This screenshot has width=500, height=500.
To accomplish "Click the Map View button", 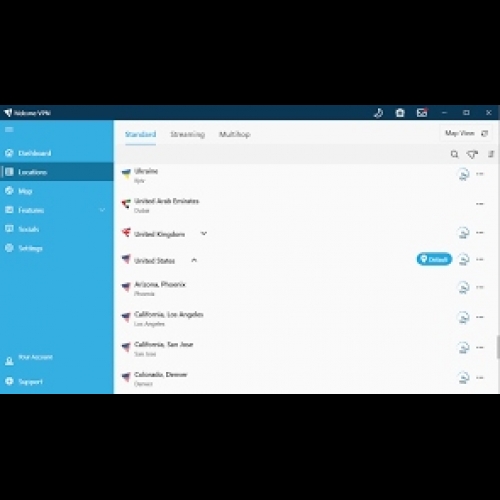I will tap(466, 133).
